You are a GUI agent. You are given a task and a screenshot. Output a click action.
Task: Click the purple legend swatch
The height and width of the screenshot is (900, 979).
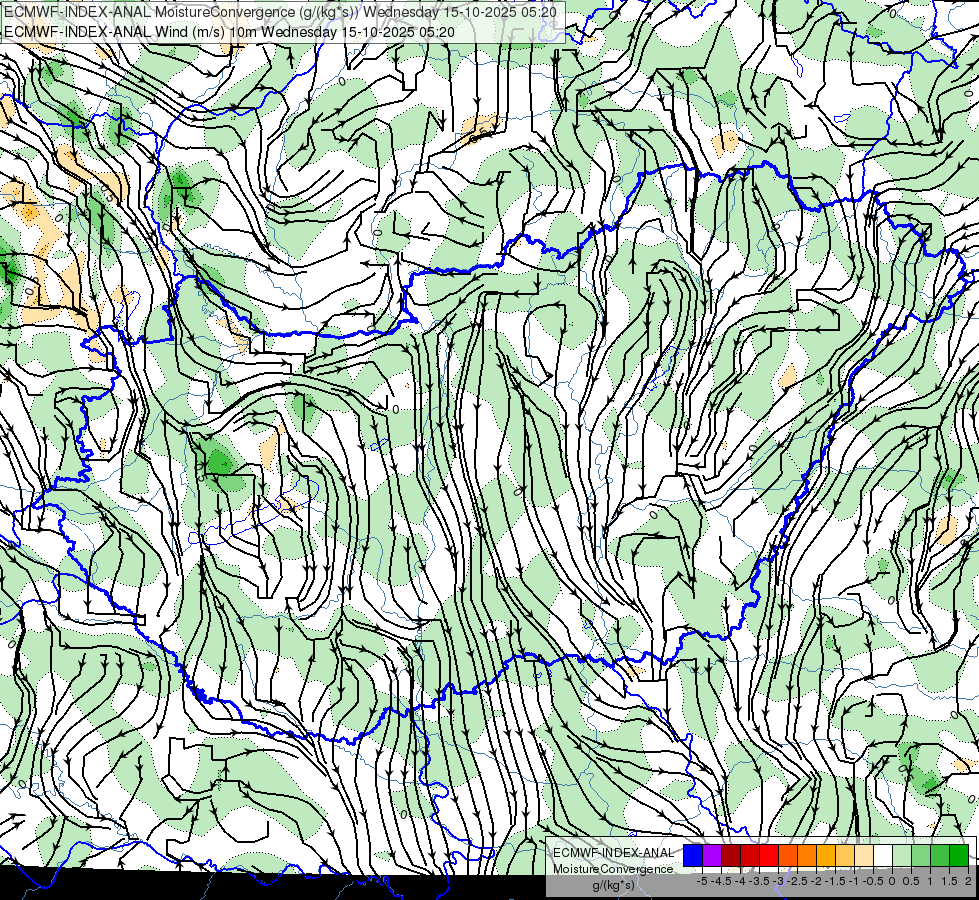pos(712,856)
